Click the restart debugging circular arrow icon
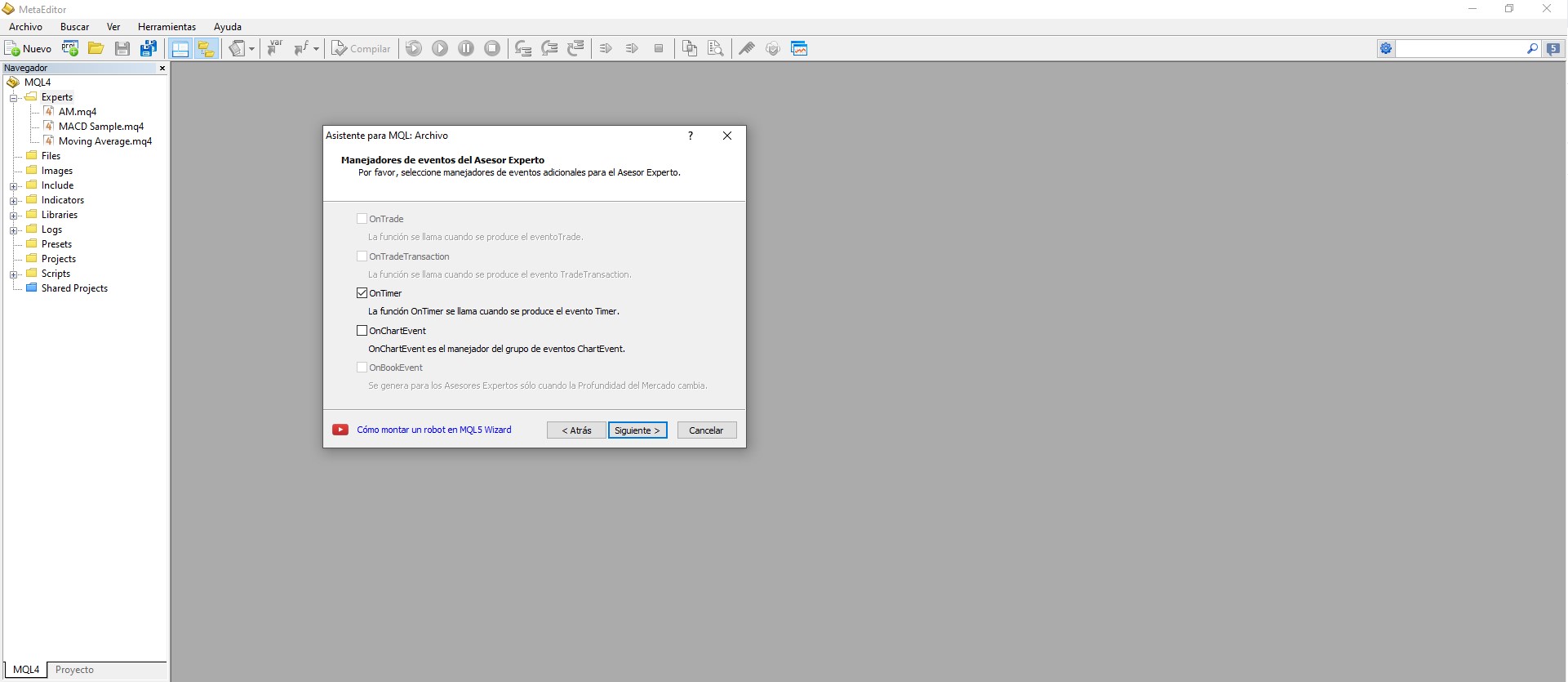1568x682 pixels. click(414, 49)
